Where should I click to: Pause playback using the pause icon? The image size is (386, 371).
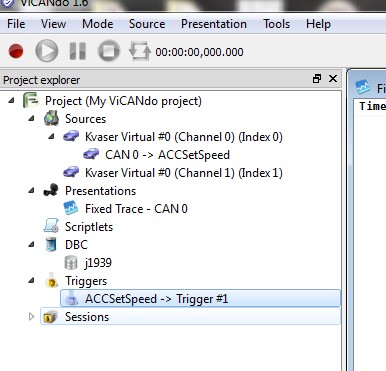click(78, 51)
